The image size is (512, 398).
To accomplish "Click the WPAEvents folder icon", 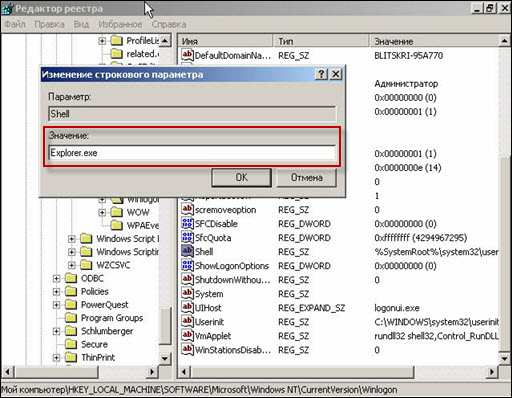I will (116, 225).
